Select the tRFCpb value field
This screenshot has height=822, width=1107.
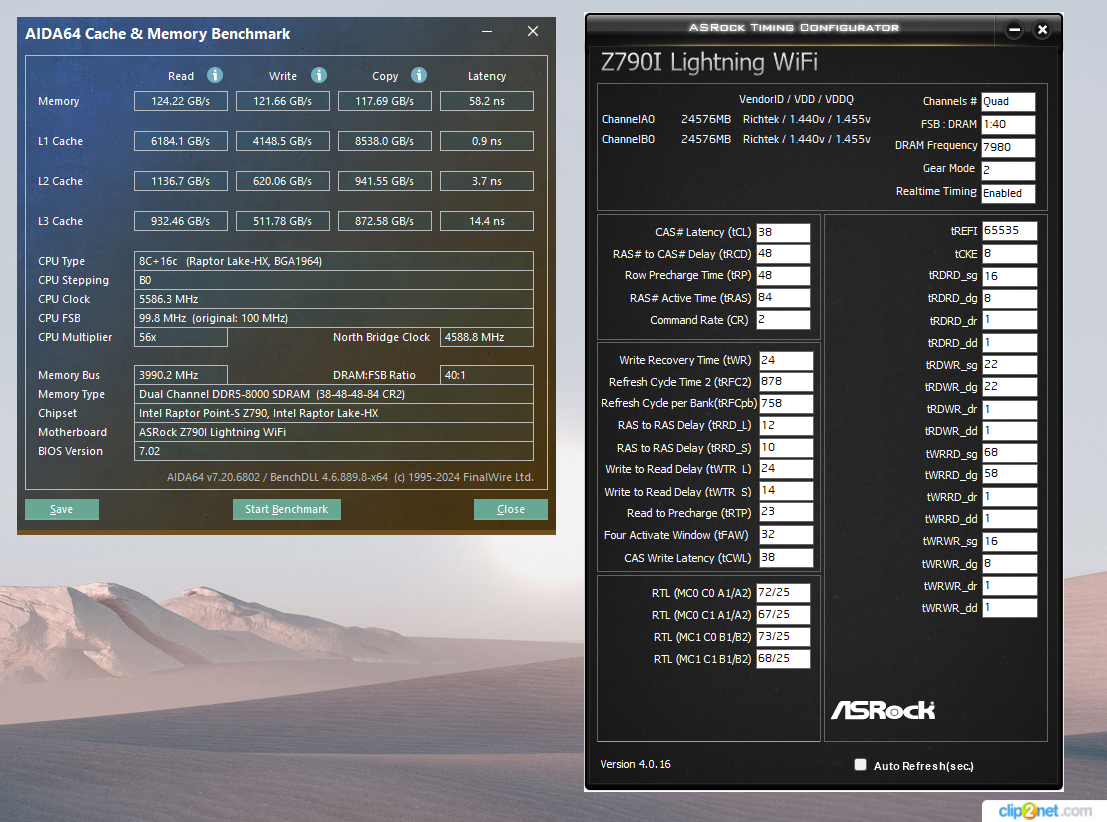[786, 403]
